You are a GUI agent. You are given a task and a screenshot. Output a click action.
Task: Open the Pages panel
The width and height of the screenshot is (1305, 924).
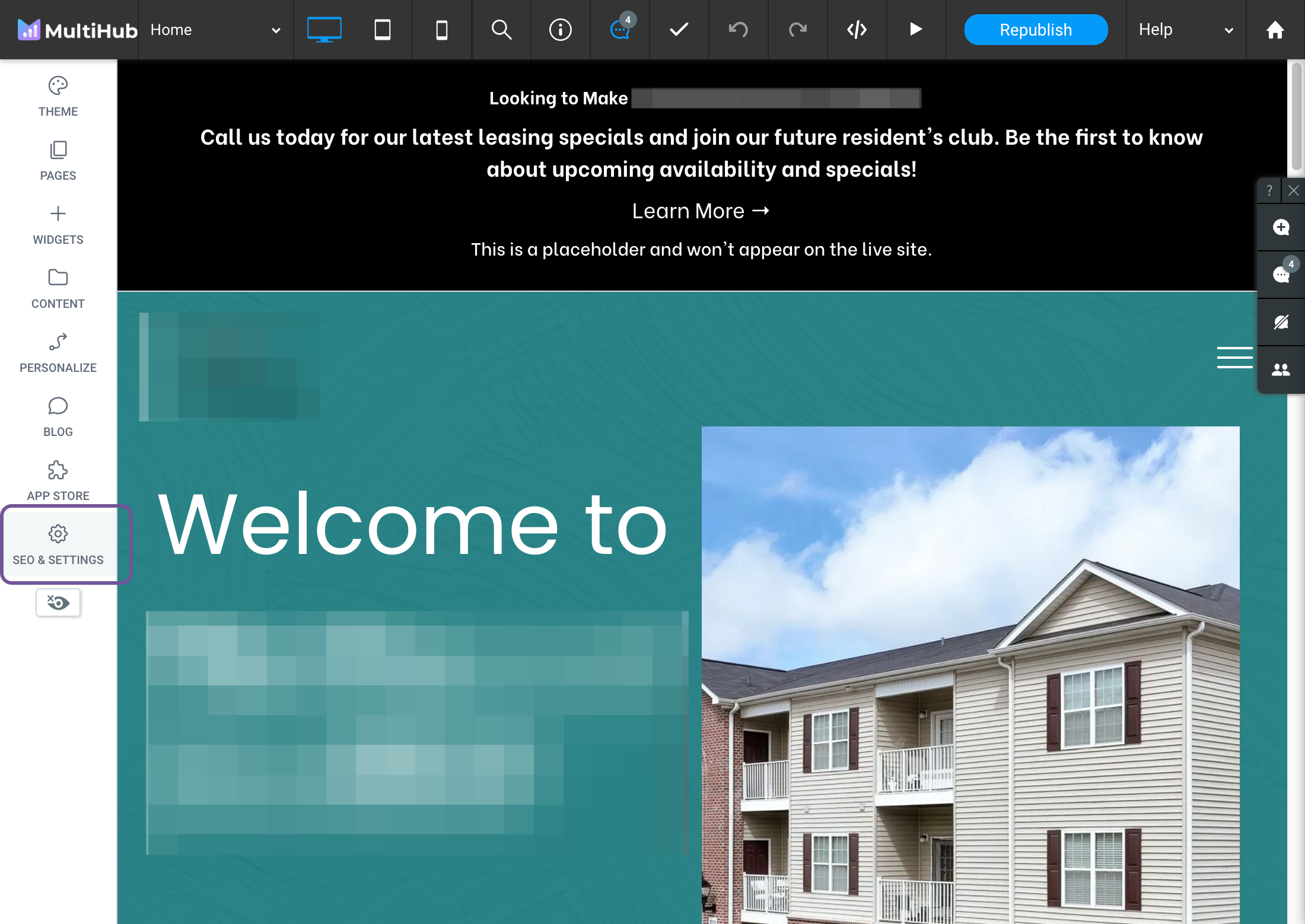58,161
